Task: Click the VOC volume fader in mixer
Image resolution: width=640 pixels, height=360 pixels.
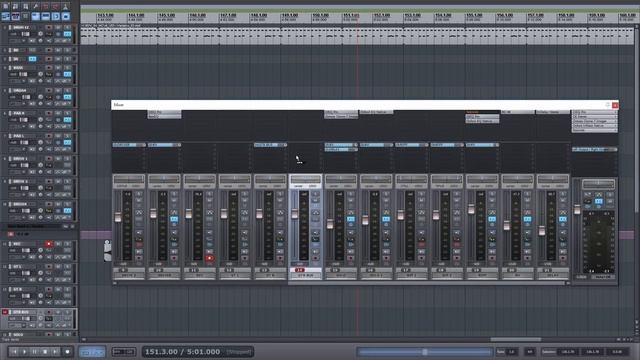Action: 189,213
